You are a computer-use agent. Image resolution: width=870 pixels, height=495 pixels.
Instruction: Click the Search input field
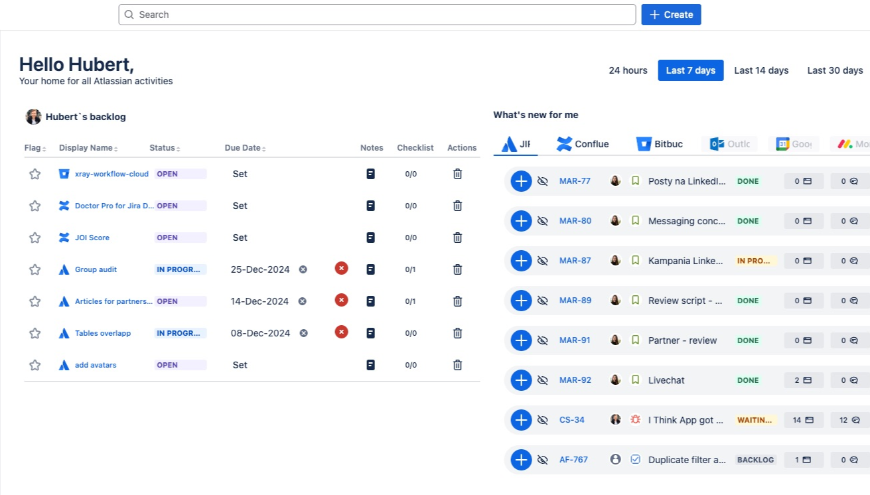pyautogui.click(x=377, y=15)
